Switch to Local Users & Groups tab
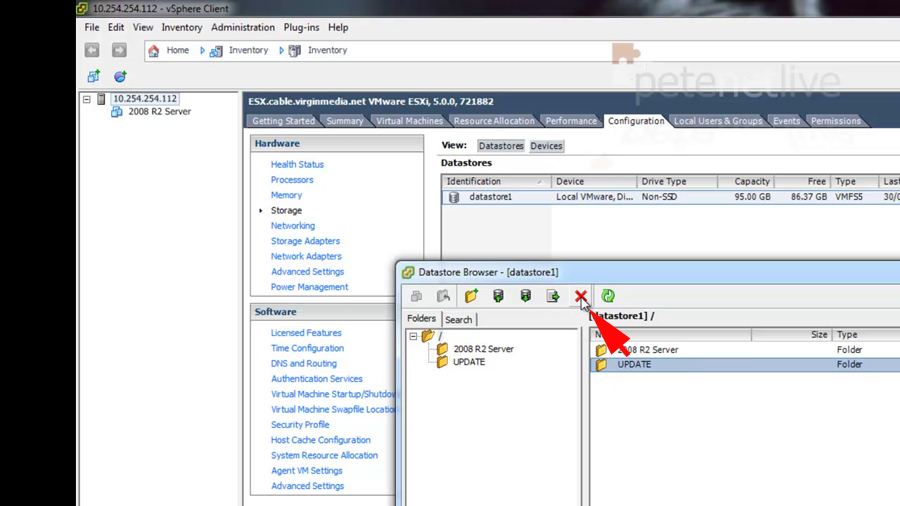Image resolution: width=900 pixels, height=506 pixels. pos(718,121)
